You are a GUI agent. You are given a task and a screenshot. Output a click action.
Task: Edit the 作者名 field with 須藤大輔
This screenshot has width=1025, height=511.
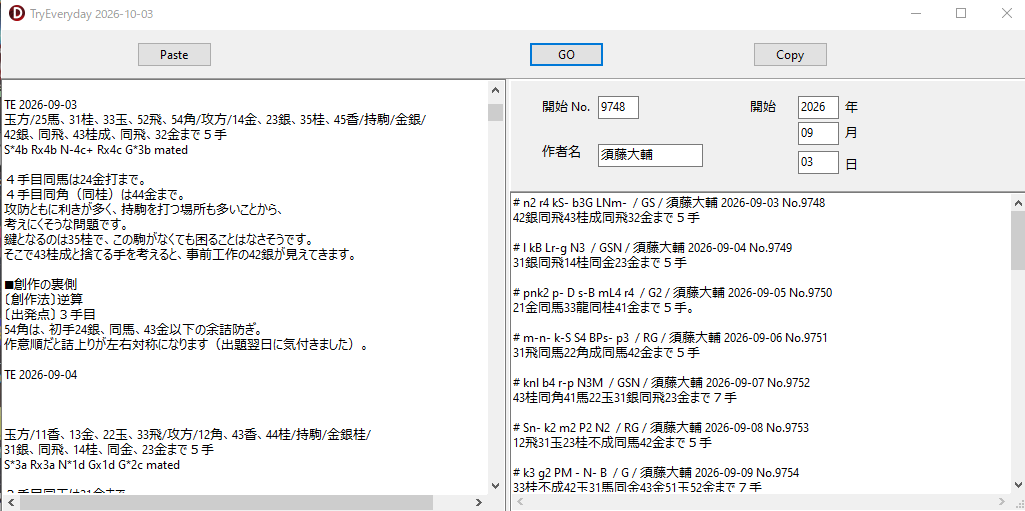click(x=650, y=156)
